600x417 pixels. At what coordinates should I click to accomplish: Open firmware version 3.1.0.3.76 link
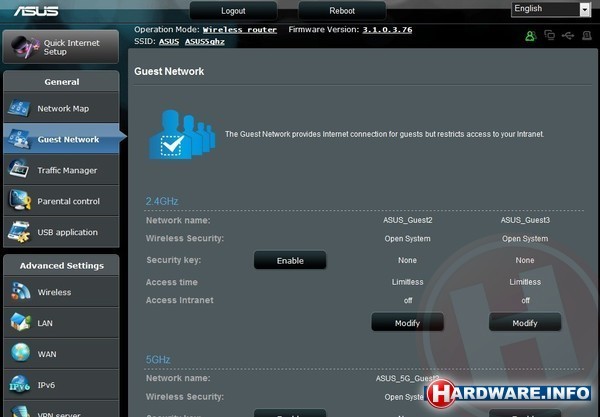point(387,30)
